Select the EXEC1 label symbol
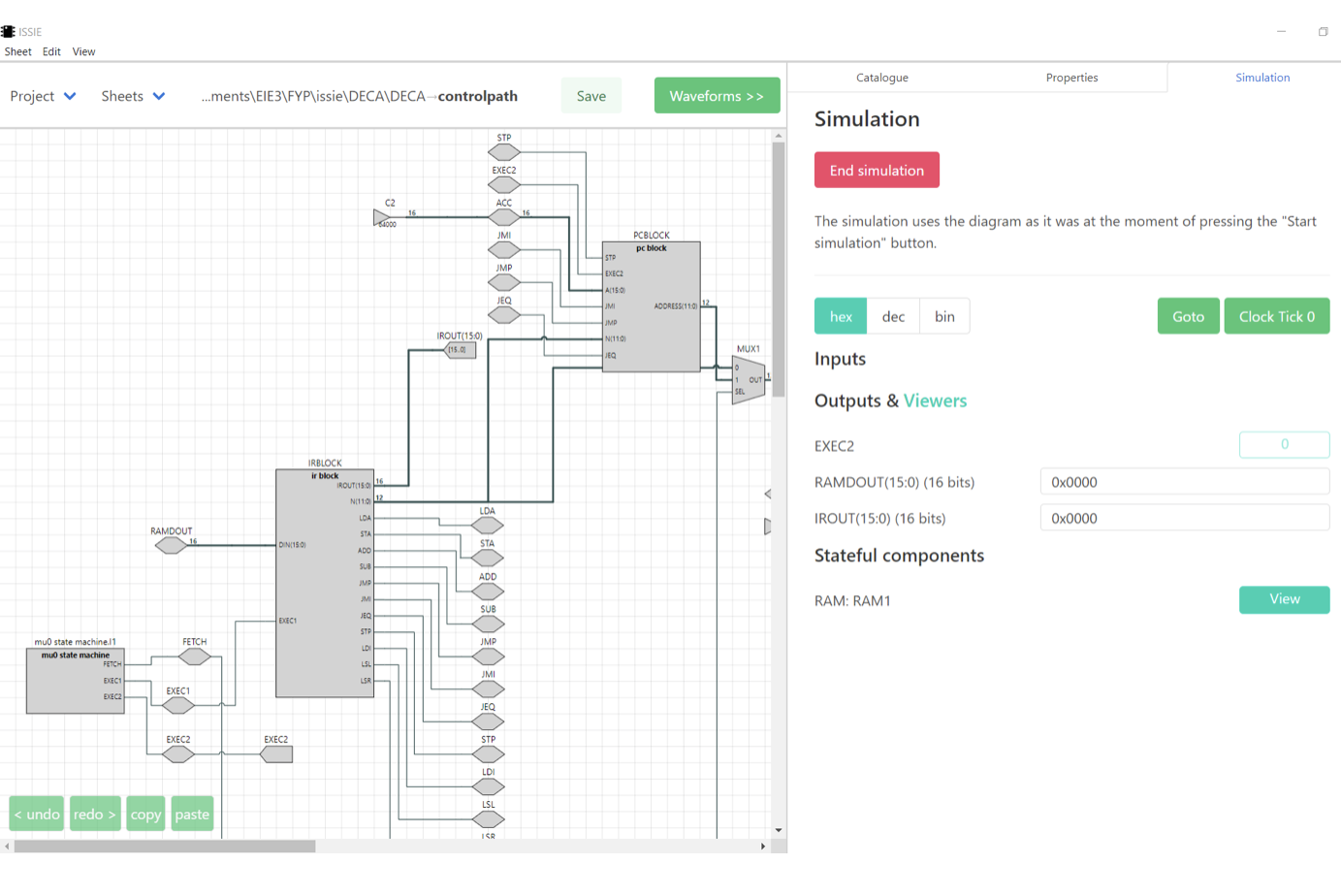The height and width of the screenshot is (896, 1341). tap(178, 706)
